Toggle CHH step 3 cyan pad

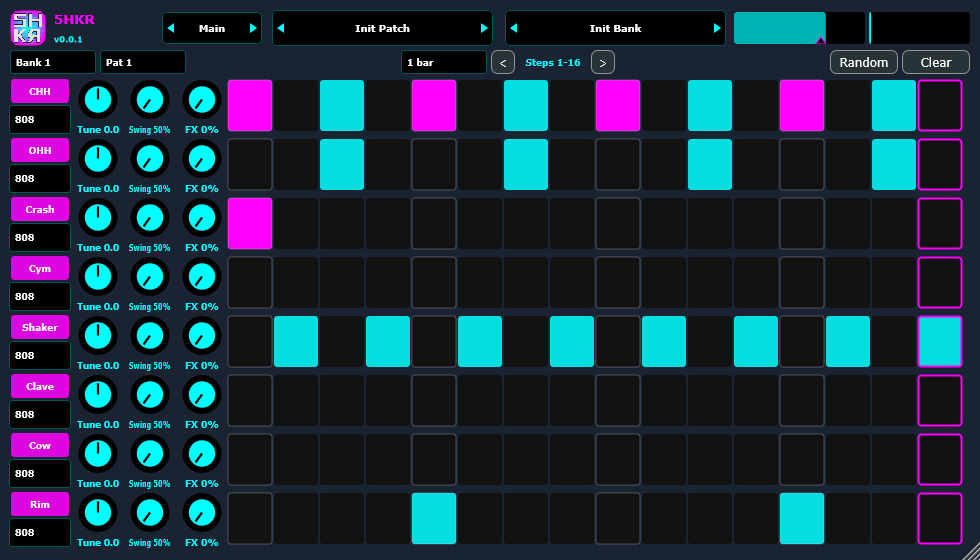[342, 105]
